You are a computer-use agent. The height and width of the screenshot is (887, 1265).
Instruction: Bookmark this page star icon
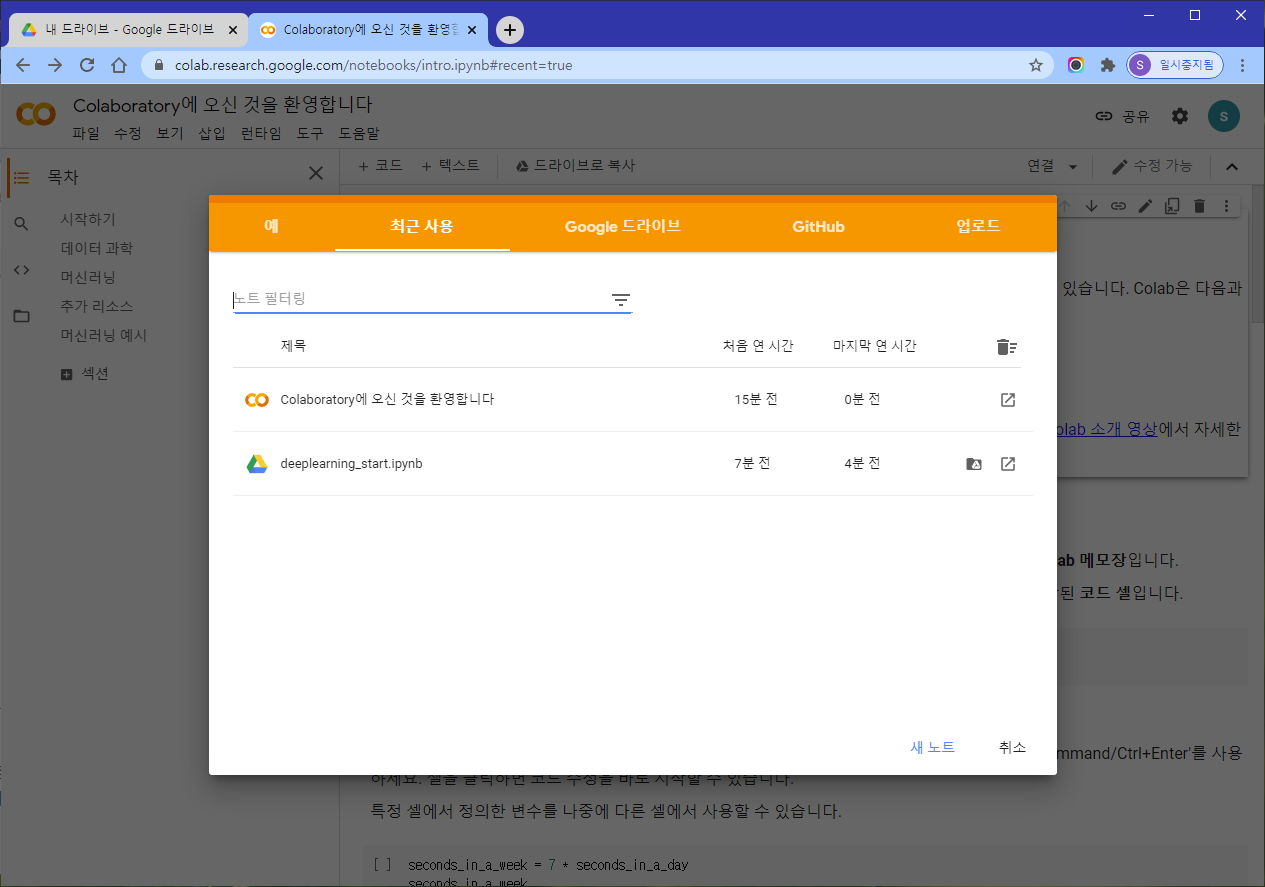point(1036,65)
